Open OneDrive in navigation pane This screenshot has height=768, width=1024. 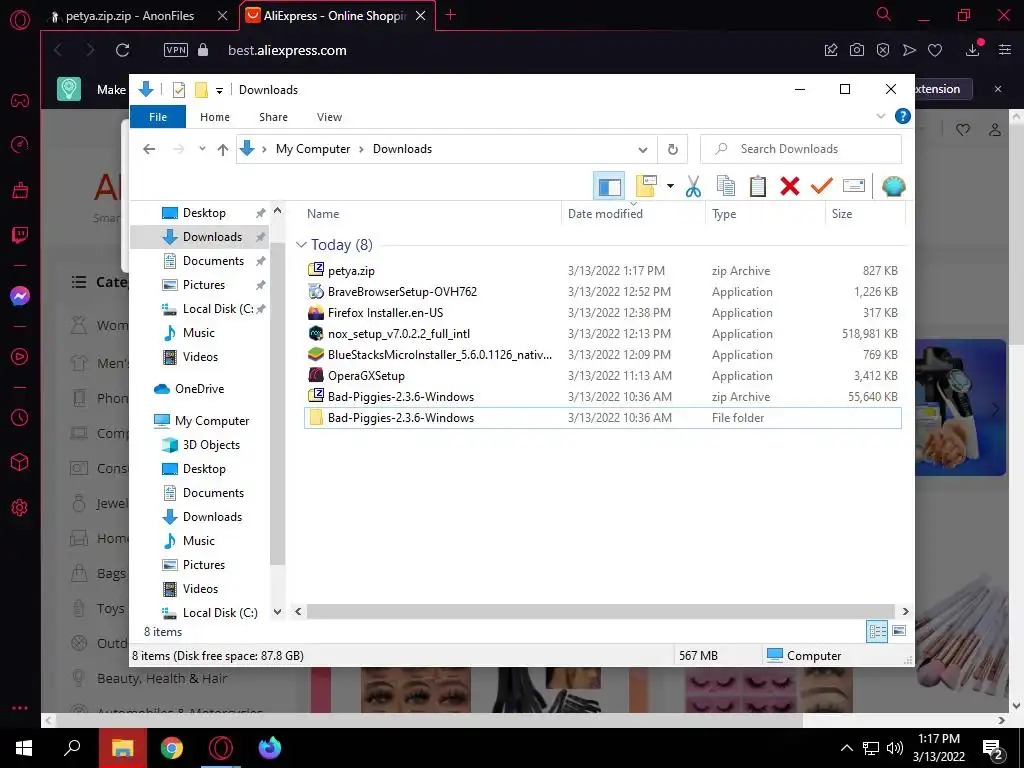(x=199, y=389)
